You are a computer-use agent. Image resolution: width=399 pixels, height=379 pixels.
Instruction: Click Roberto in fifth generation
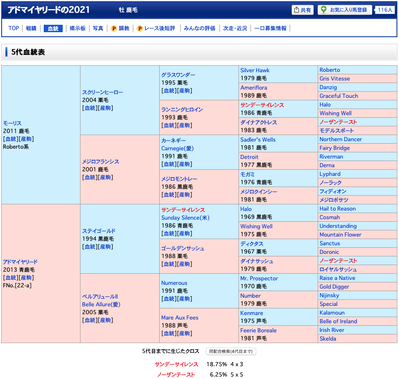[330, 70]
